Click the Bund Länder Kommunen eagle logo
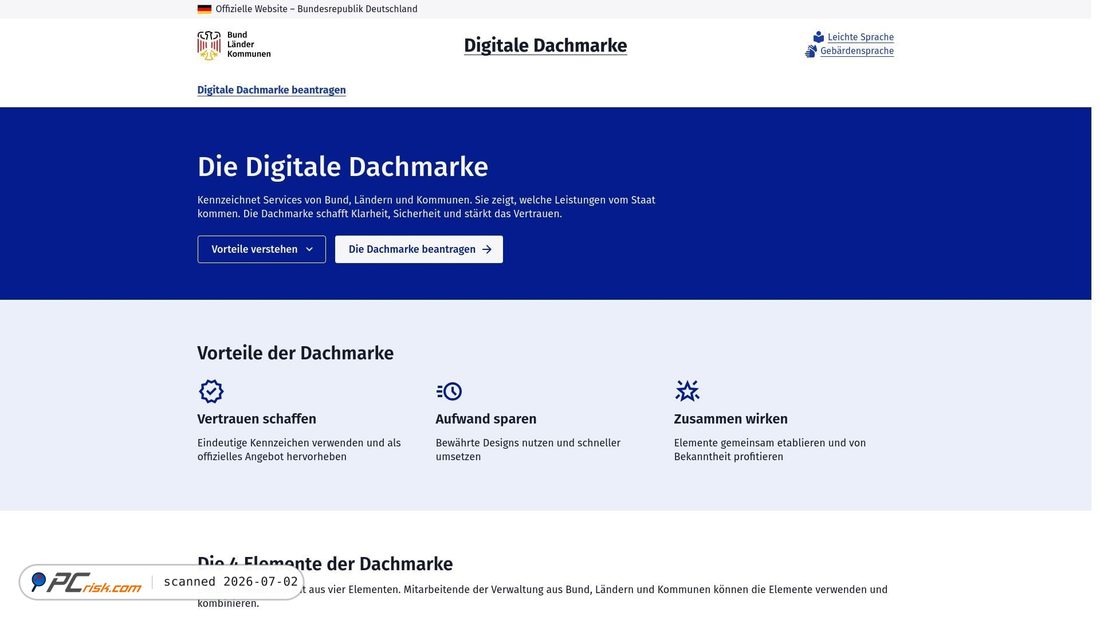The image size is (1100, 619). pyautogui.click(x=234, y=45)
